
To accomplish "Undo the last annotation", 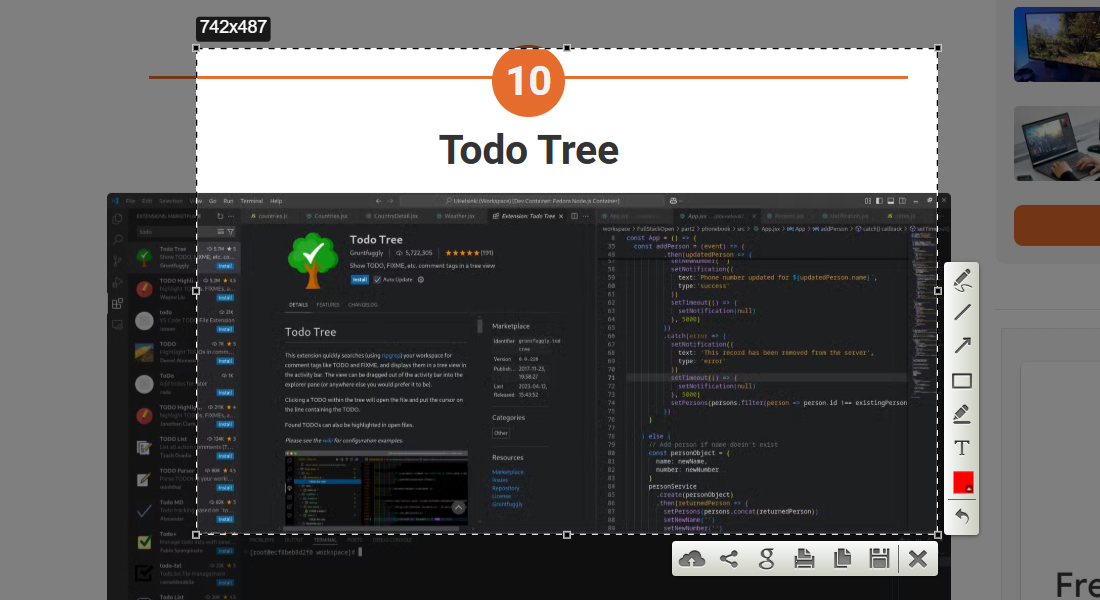I will coord(962,516).
